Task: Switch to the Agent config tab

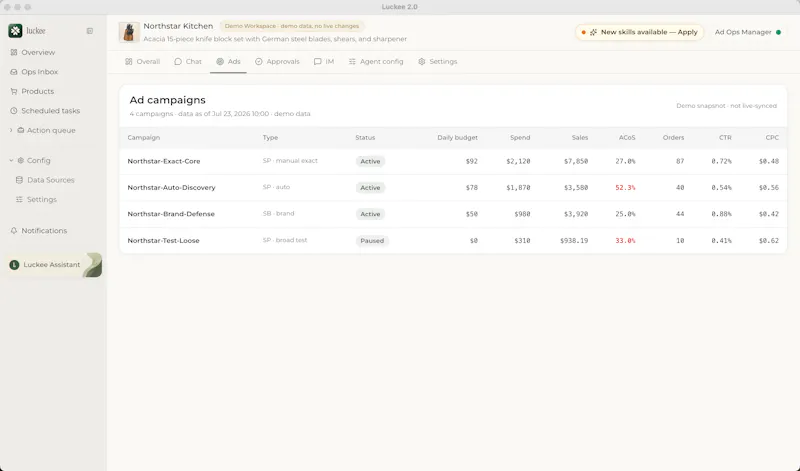Action: [376, 62]
